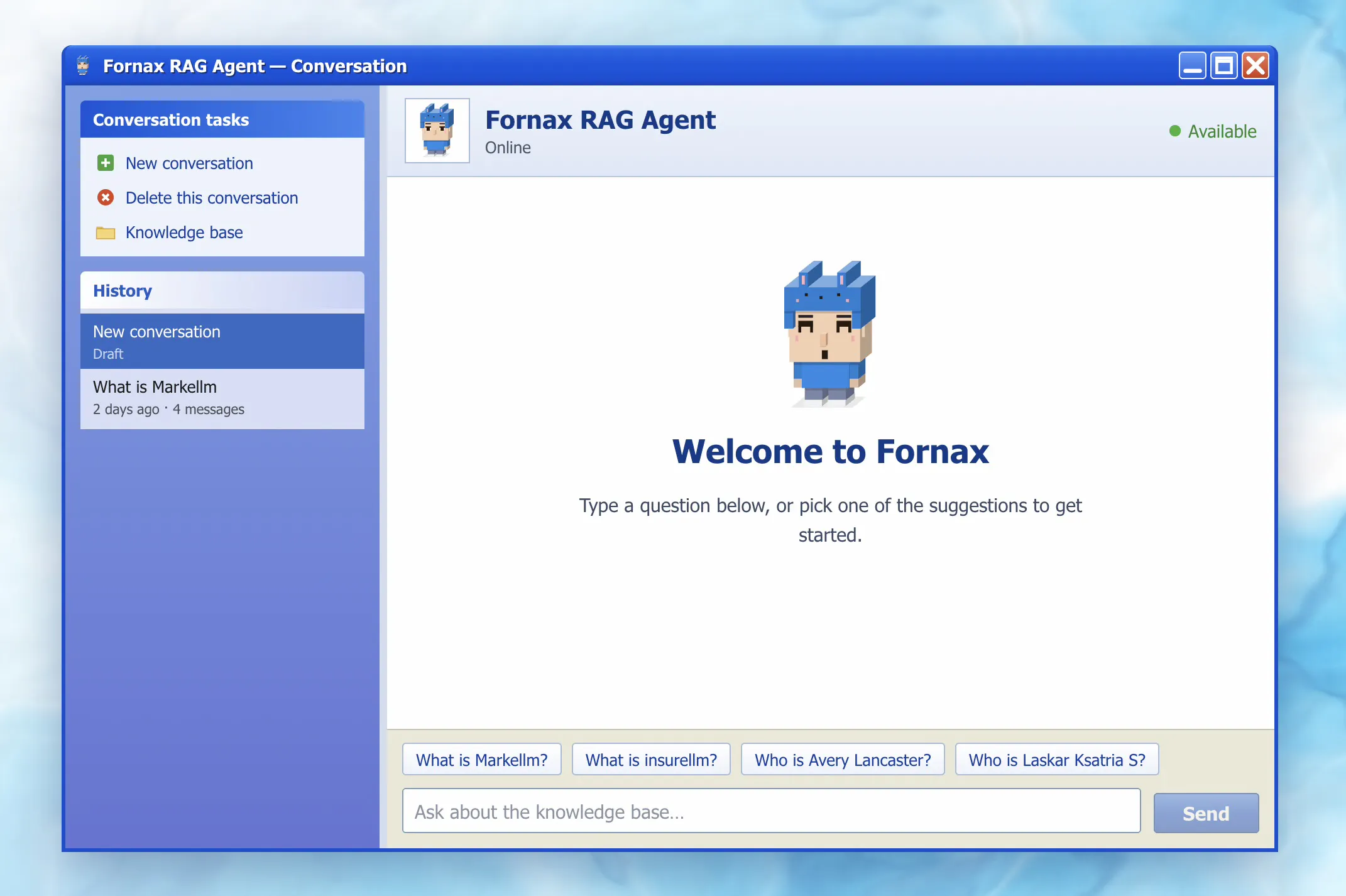Click the large Fornax mascot image
Screen dimensions: 1346x896
[x=830, y=334]
